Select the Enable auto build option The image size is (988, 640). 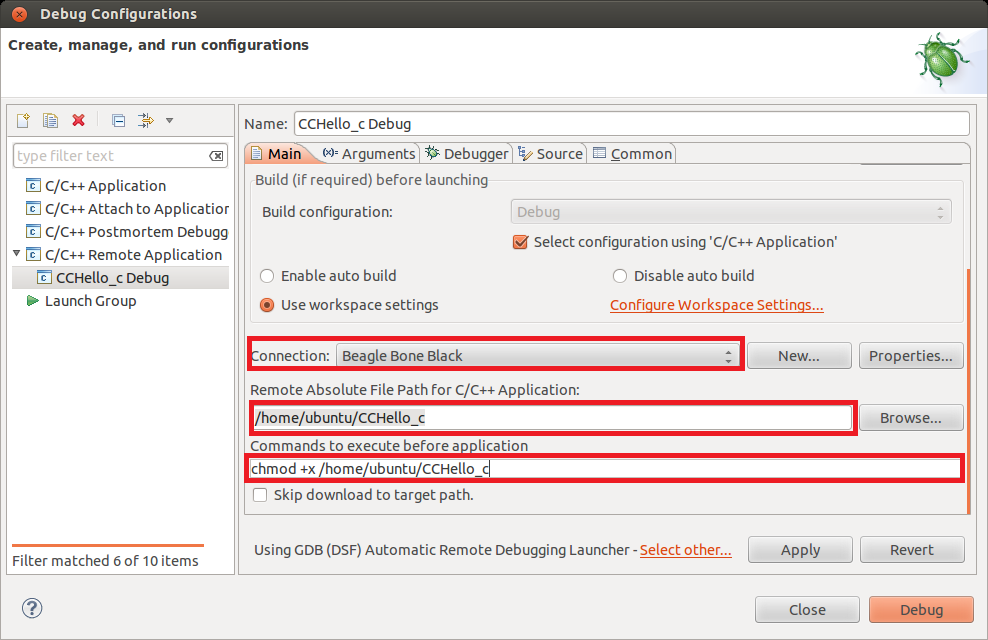[267, 276]
